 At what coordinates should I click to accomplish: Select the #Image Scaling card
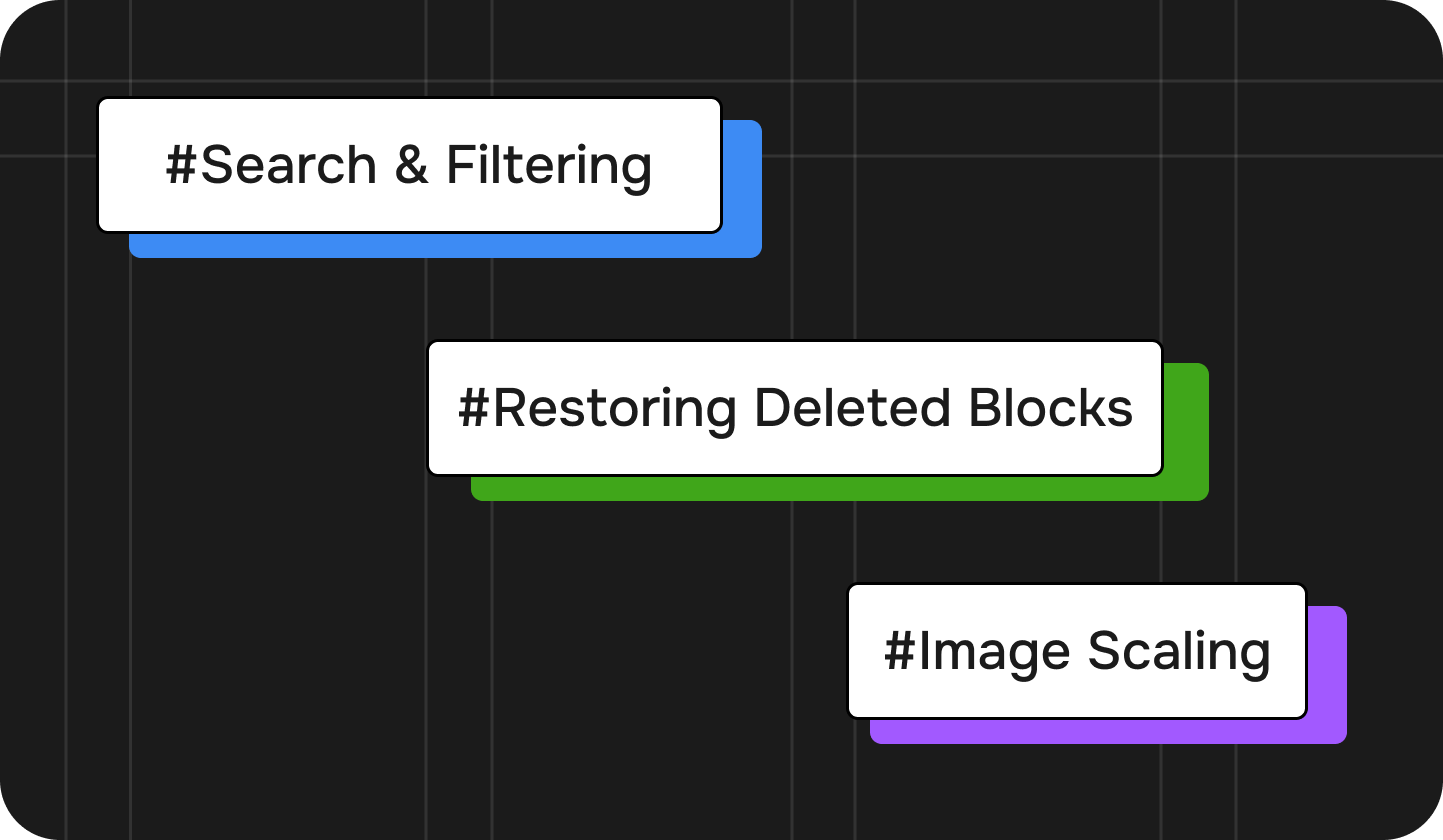[x=1077, y=651]
